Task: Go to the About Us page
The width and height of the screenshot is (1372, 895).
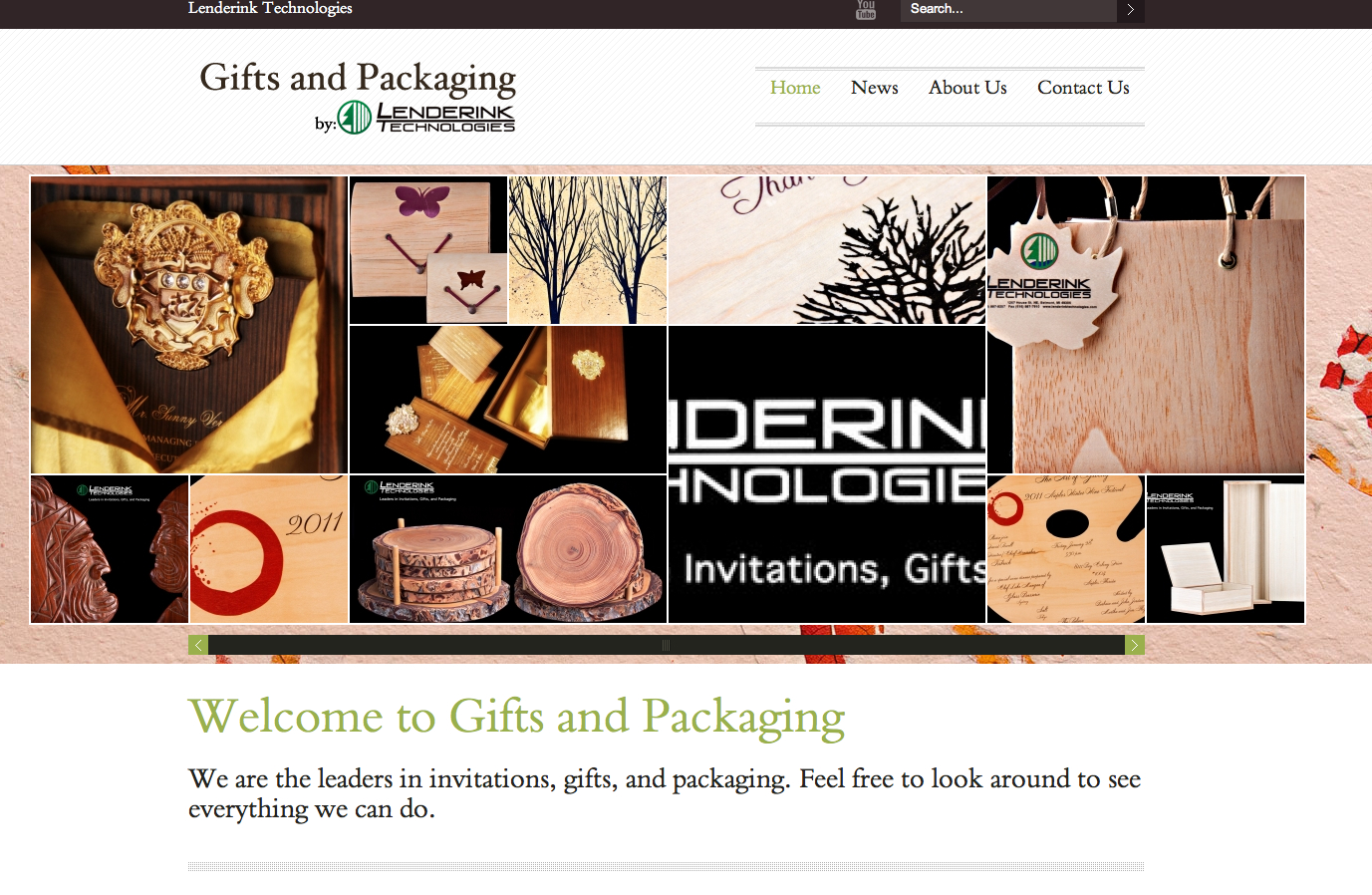Action: [967, 88]
